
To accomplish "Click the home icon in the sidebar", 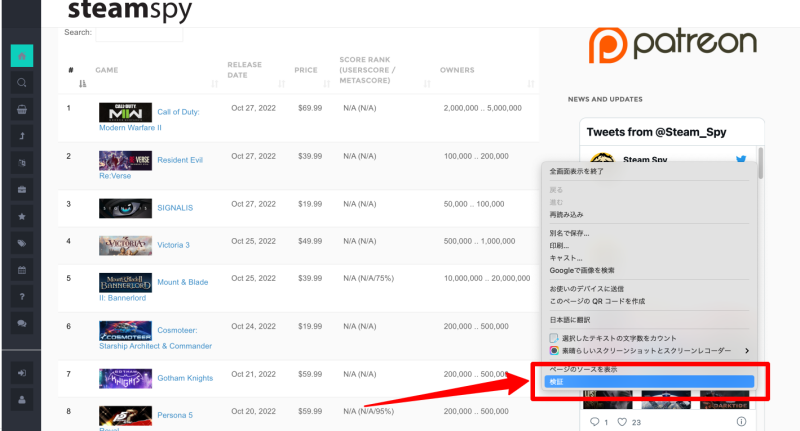I will (21, 56).
